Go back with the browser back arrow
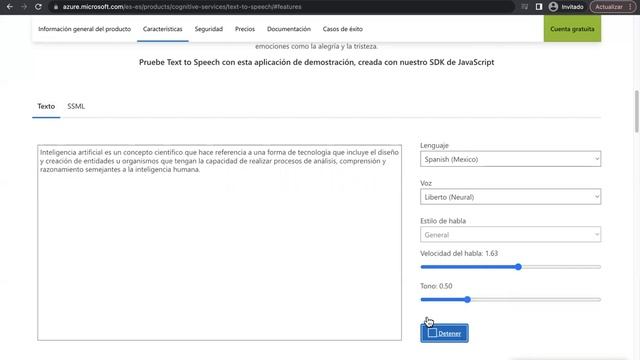This screenshot has width=640, height=360. point(9,7)
